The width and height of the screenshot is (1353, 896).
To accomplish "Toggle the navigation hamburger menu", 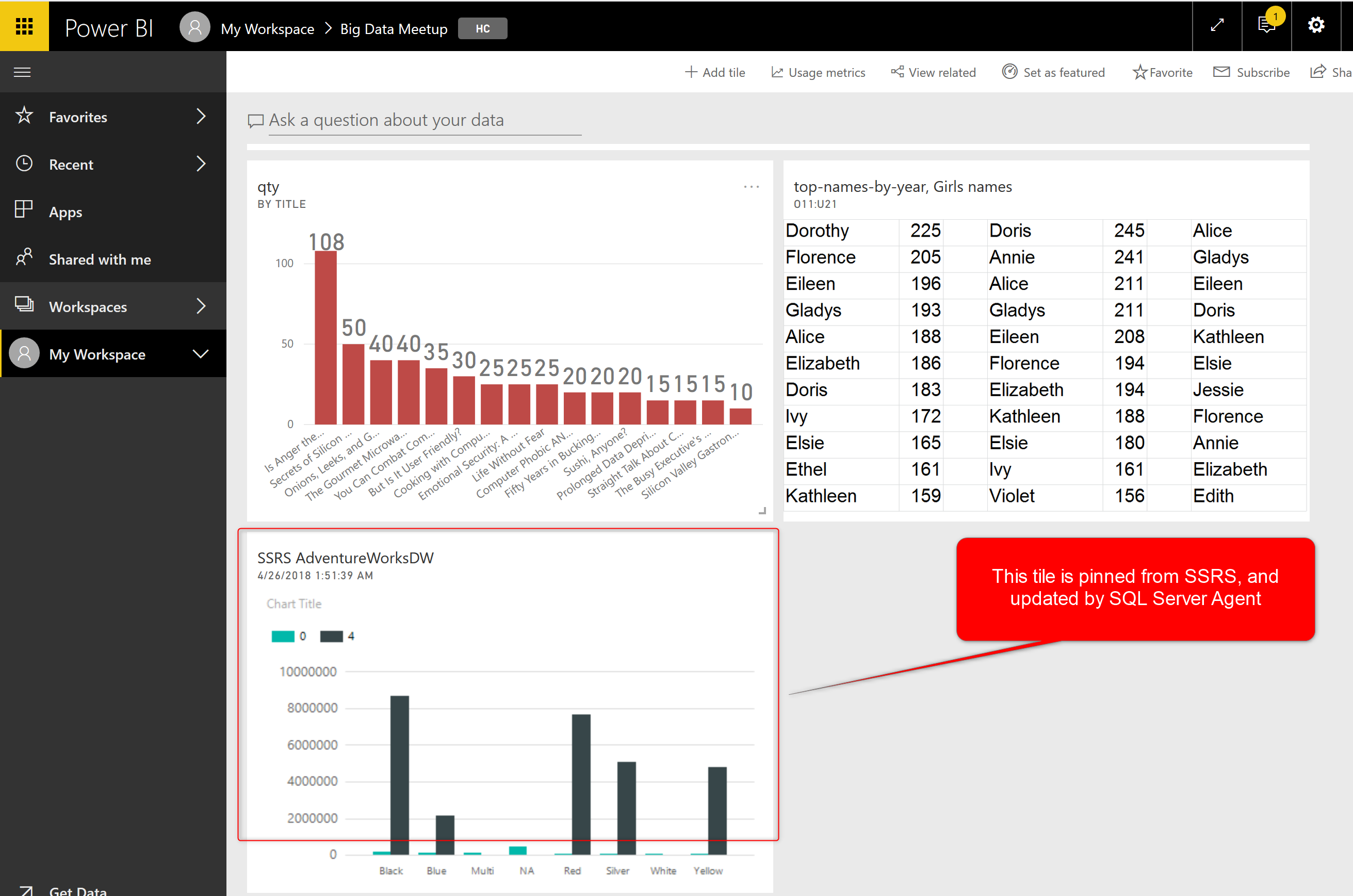I will (x=22, y=70).
